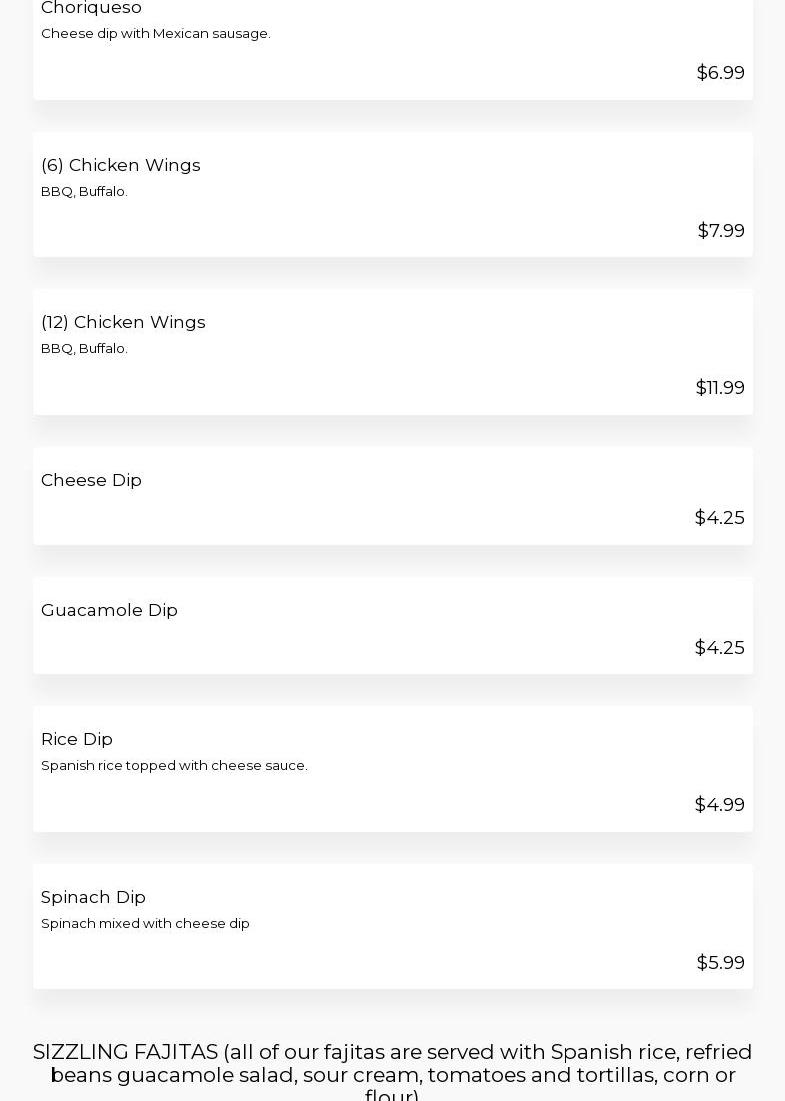The height and width of the screenshot is (1101, 785).
Task: Click BBQ, Buffalo text under (12) Chicken Wings
Action: tap(84, 349)
